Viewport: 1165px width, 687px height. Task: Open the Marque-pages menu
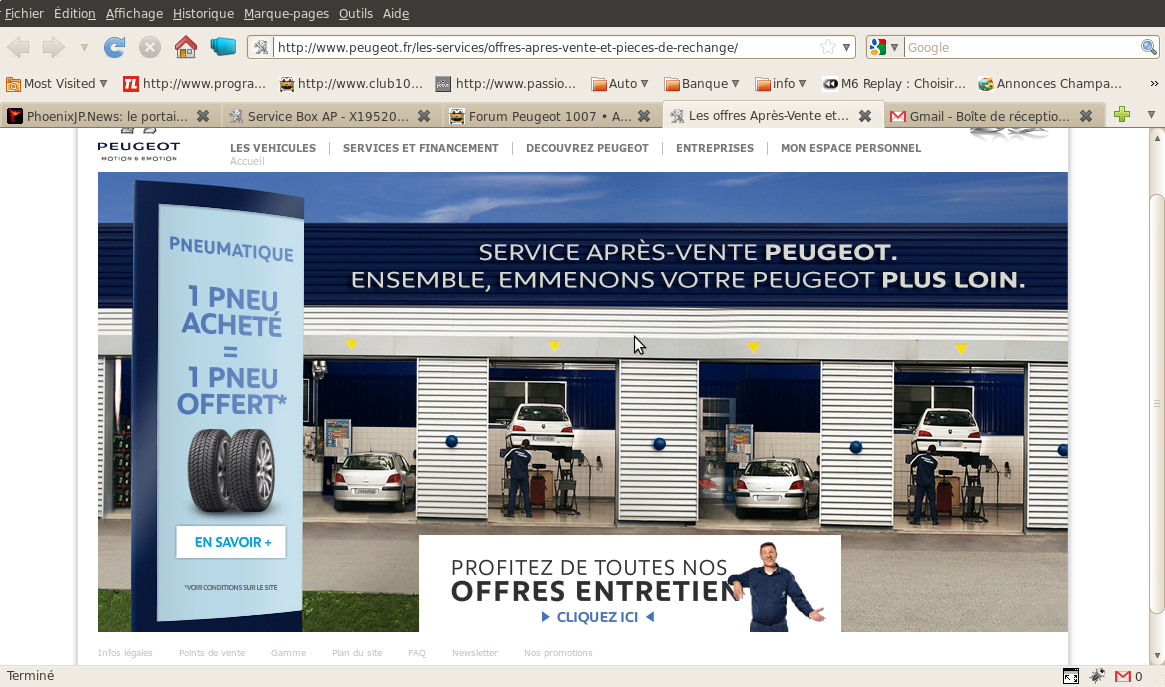pos(285,13)
